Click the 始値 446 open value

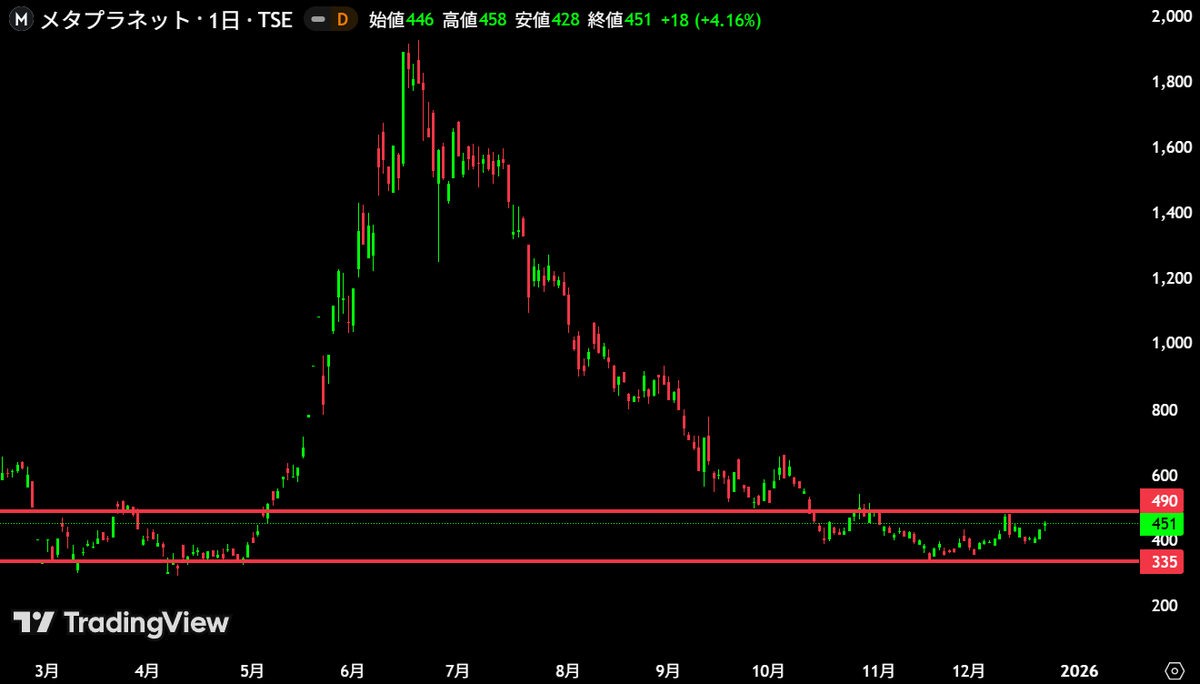coord(401,19)
